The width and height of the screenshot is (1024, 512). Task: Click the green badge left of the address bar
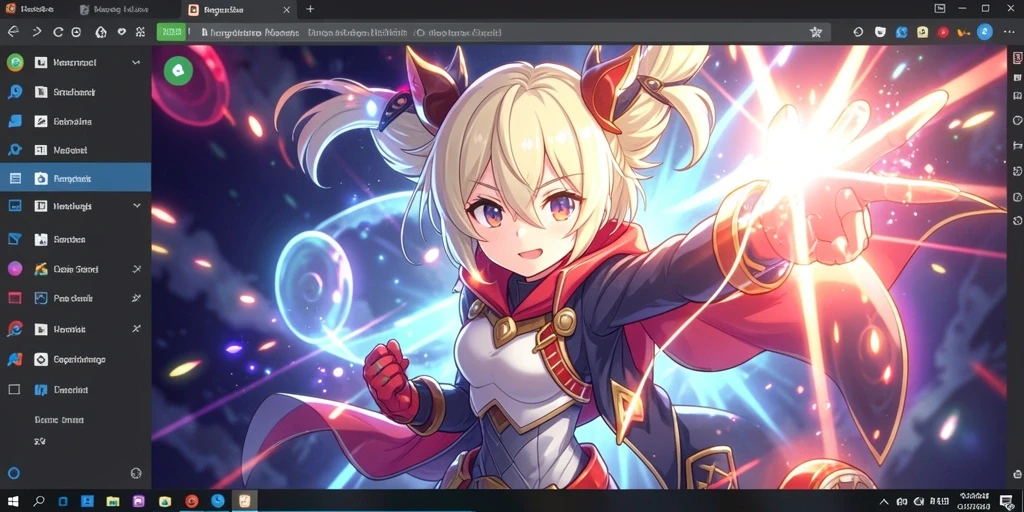click(x=171, y=31)
